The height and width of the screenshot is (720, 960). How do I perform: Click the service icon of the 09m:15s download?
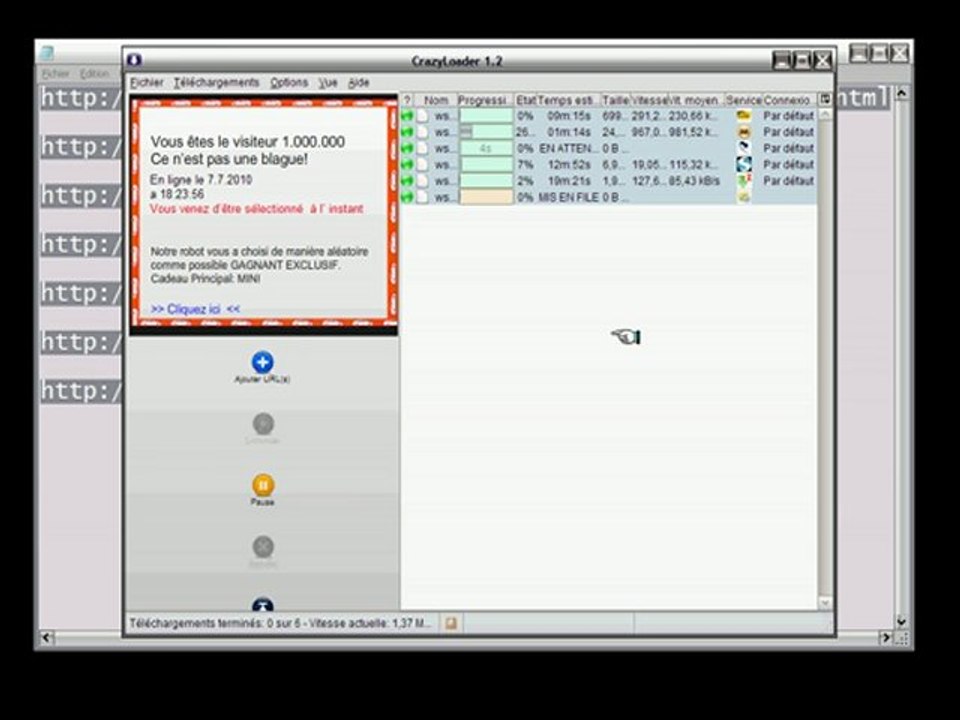tap(743, 116)
